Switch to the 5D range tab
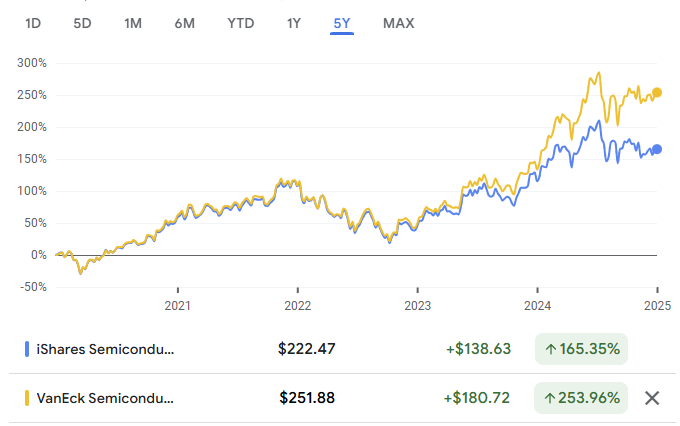The width and height of the screenshot is (680, 426). click(83, 23)
